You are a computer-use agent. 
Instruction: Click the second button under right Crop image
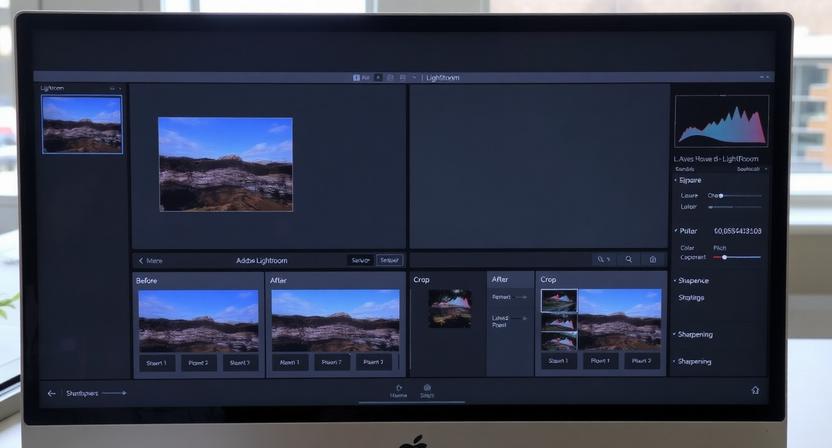click(600, 361)
